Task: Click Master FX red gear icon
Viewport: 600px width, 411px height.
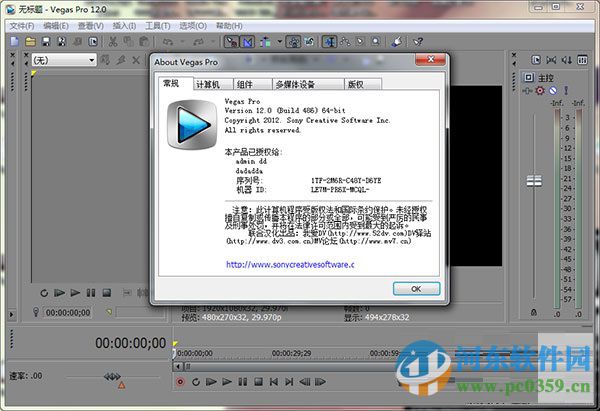Action: pyautogui.click(x=540, y=91)
